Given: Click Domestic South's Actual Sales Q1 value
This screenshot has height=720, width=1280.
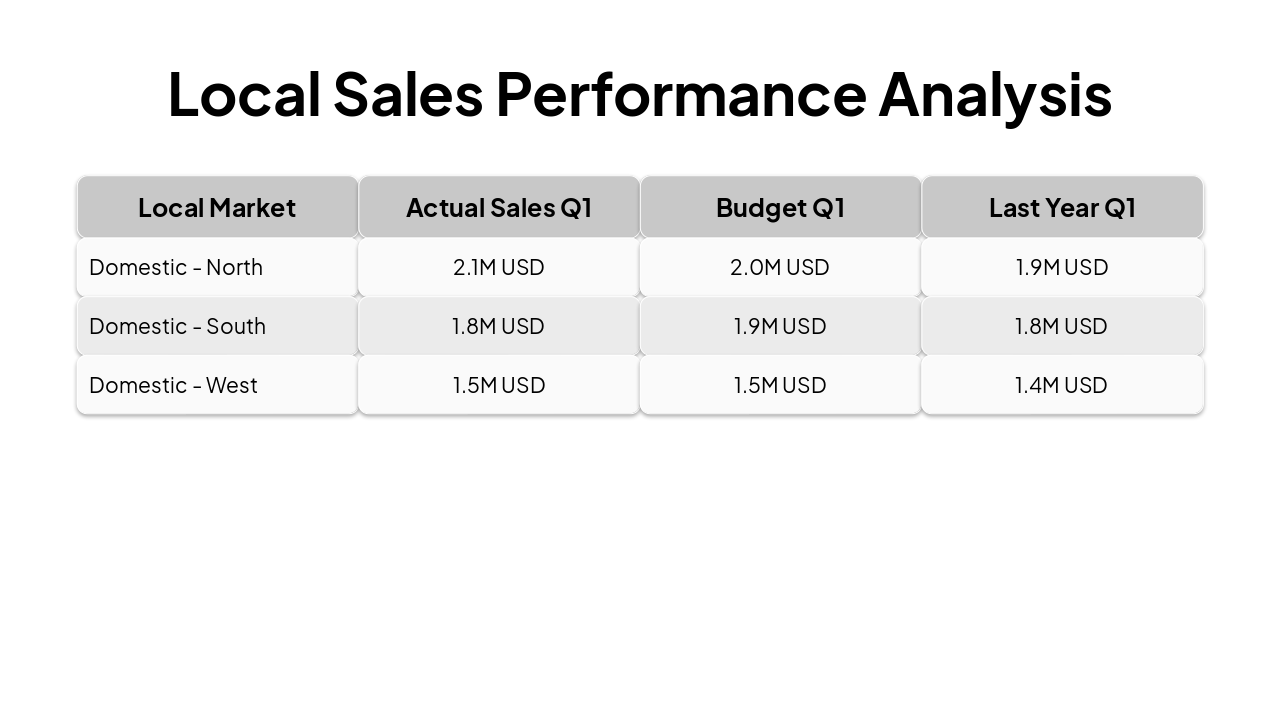Looking at the screenshot, I should [x=499, y=326].
